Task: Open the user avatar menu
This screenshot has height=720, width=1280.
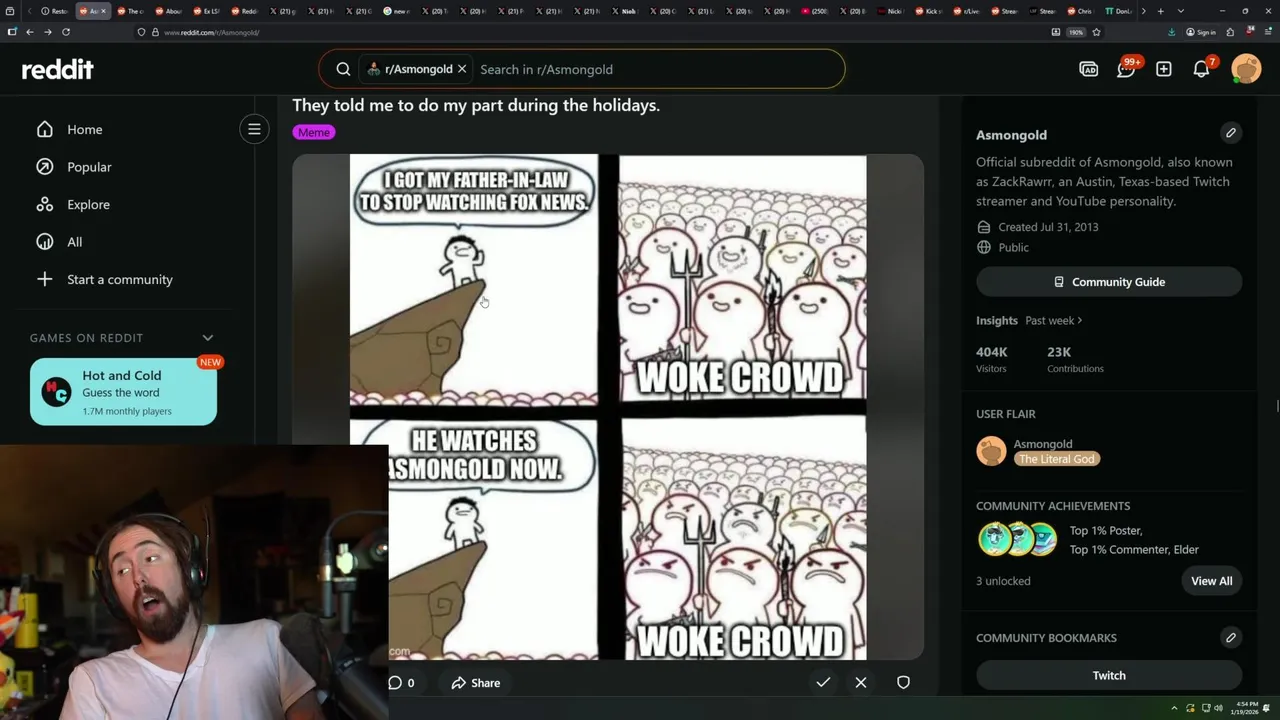Action: click(x=1246, y=69)
